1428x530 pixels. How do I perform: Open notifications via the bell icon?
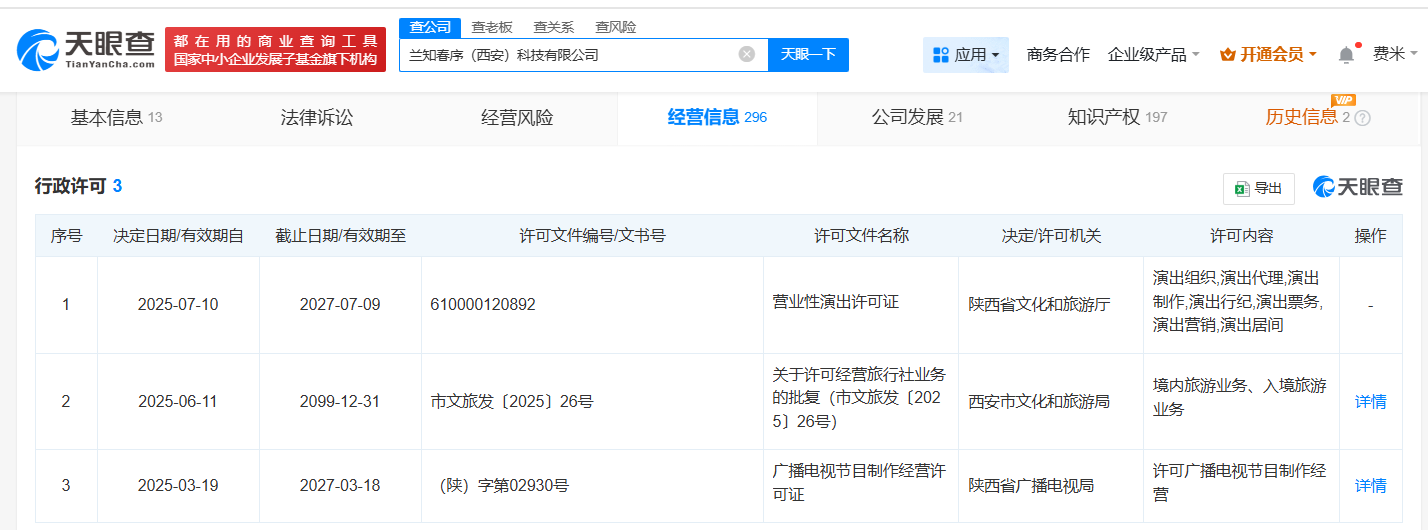coord(1347,55)
